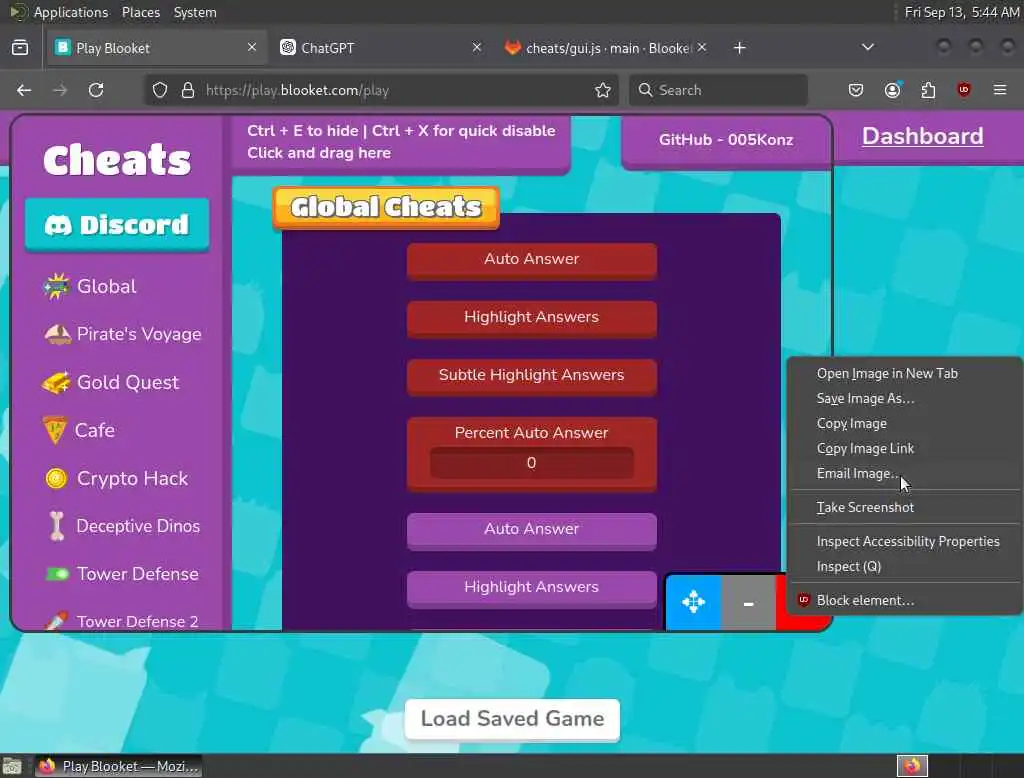Click the uBlock Origin toolbar icon
This screenshot has width=1024, height=778.
(x=964, y=90)
